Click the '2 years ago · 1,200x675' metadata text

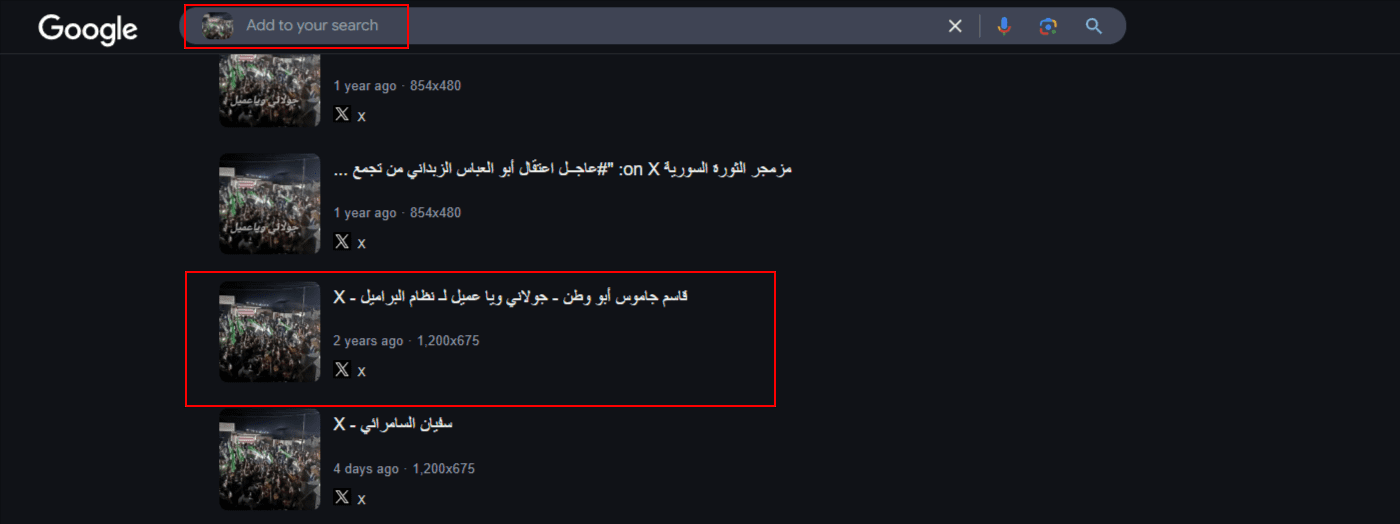(406, 341)
